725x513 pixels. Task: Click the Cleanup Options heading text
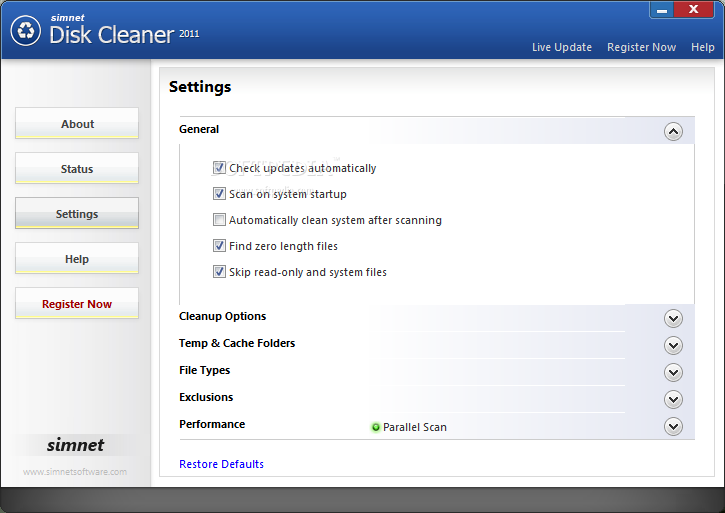tap(222, 316)
